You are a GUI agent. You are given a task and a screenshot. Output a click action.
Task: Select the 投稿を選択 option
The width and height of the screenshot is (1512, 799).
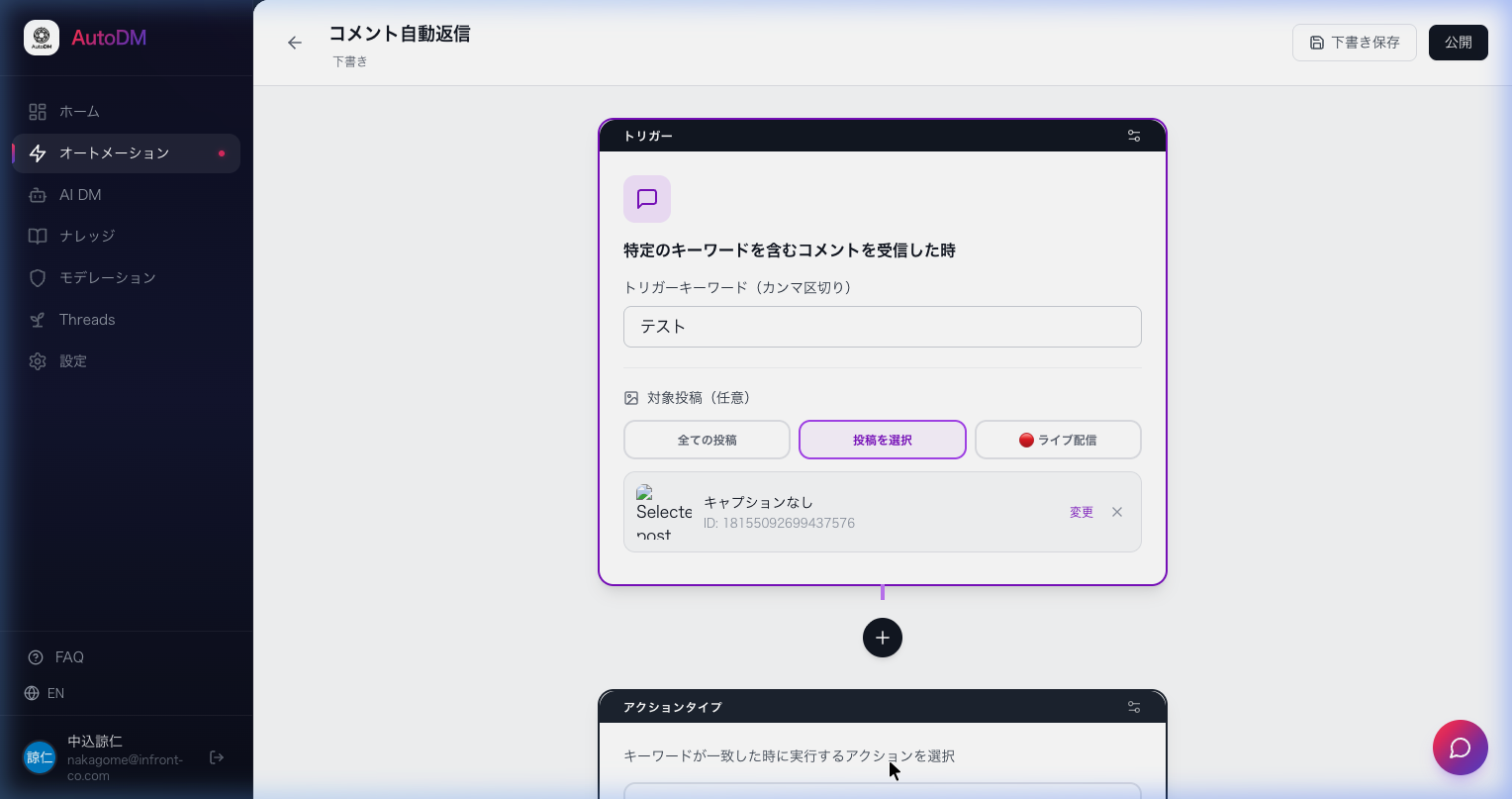tap(883, 440)
